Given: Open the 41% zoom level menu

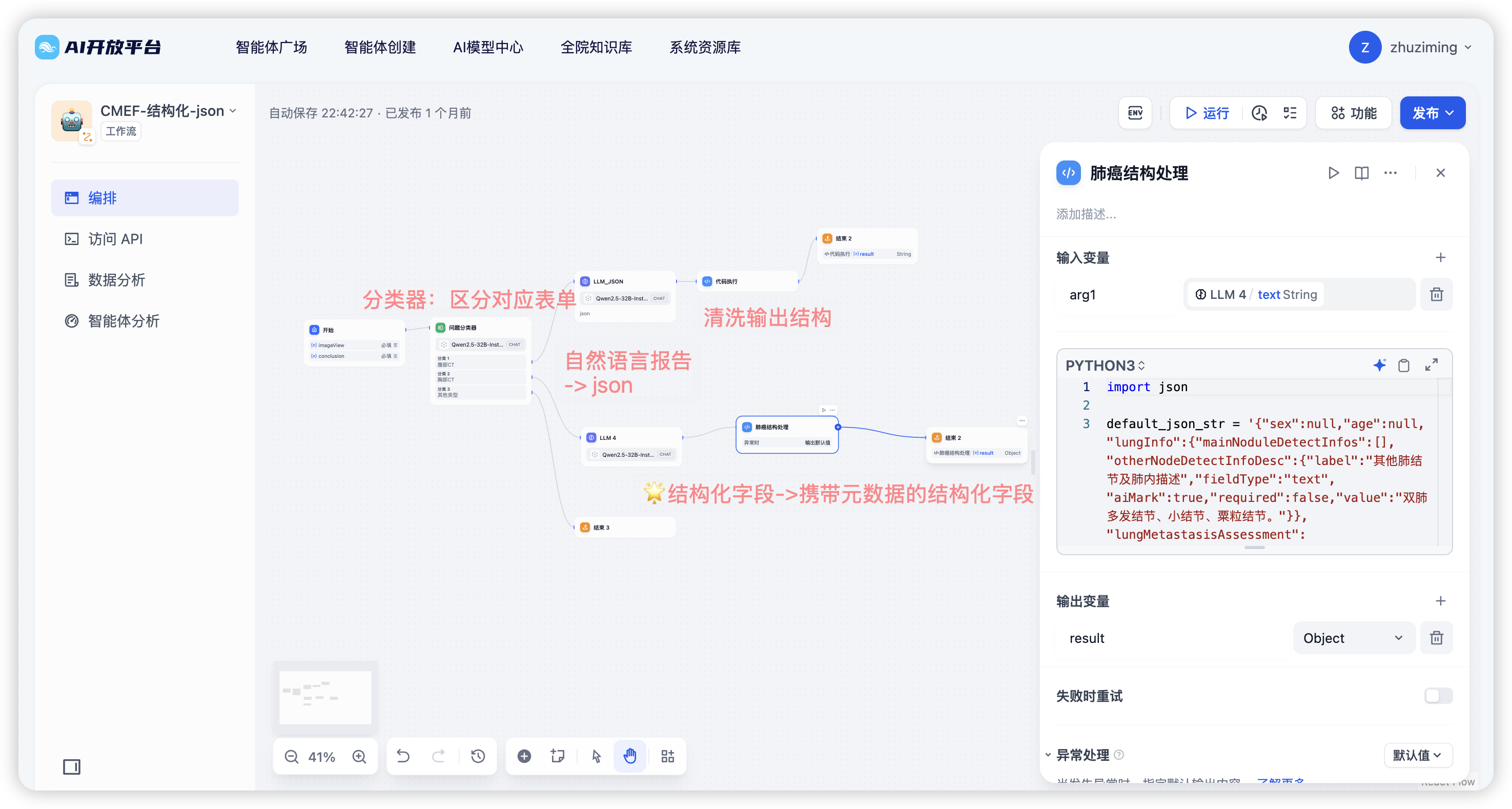Looking at the screenshot, I should tap(322, 756).
